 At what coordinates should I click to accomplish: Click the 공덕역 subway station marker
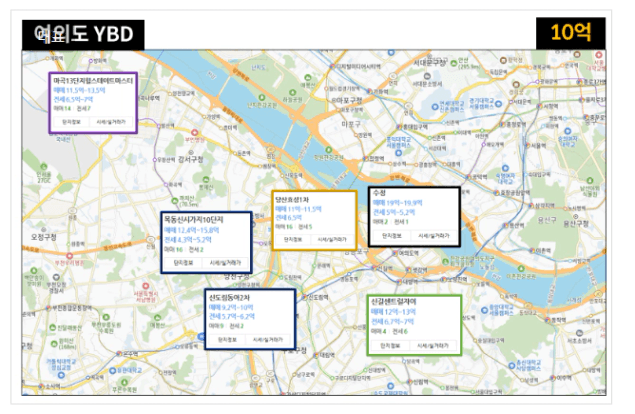469,177
